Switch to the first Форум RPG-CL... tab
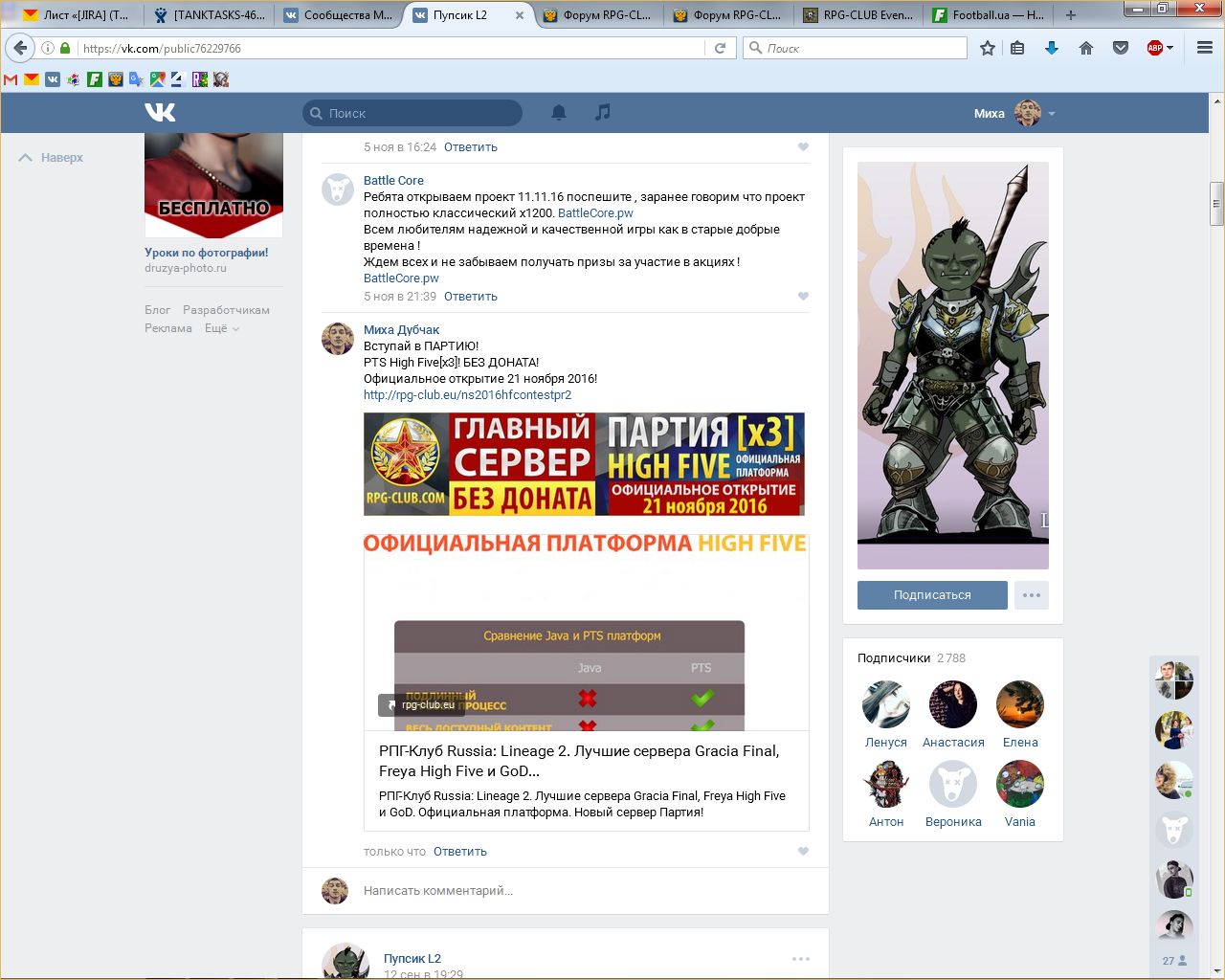Image resolution: width=1225 pixels, height=980 pixels. [598, 14]
